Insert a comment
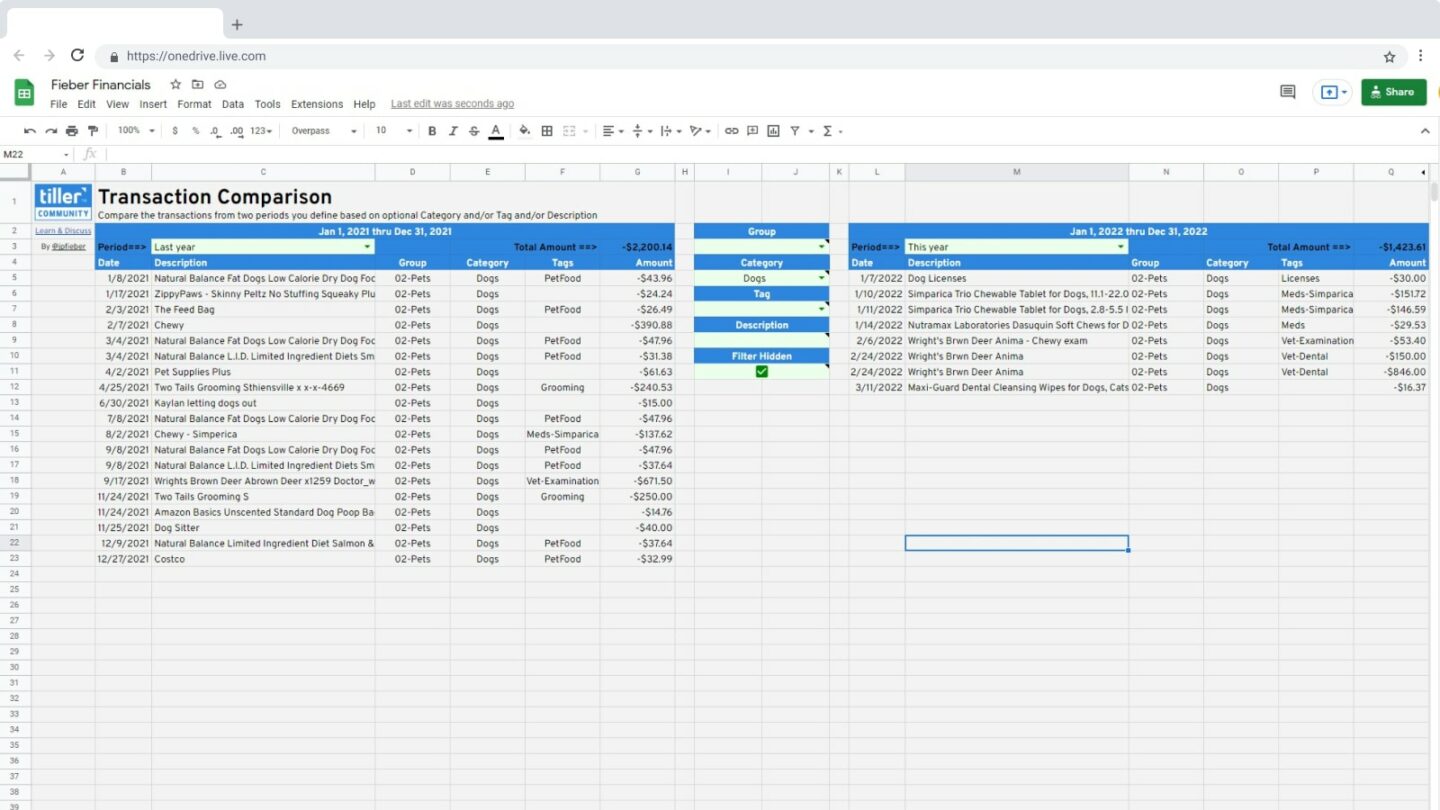The height and width of the screenshot is (810, 1440). 751,131
